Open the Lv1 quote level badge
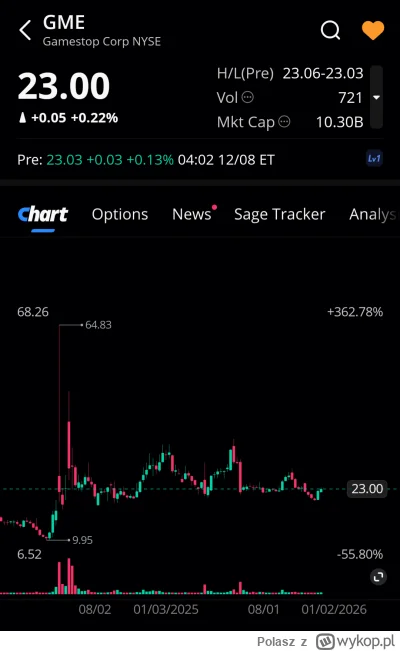The height and width of the screenshot is (651, 400). [374, 159]
